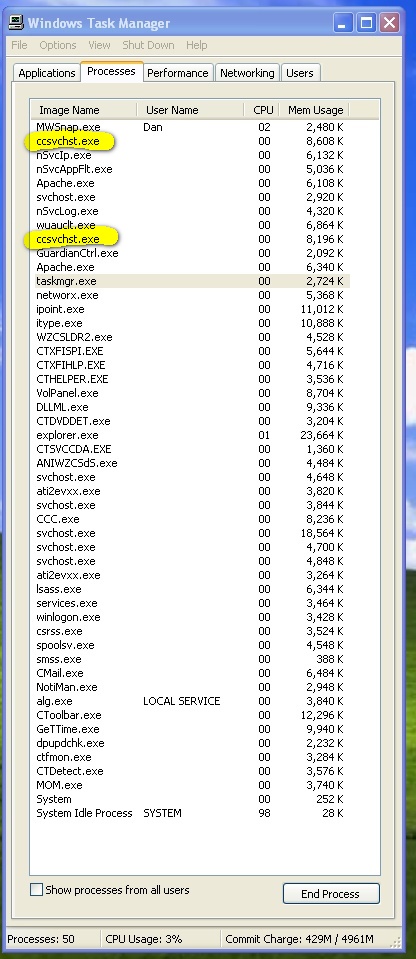Open the Help menu

pos(196,45)
